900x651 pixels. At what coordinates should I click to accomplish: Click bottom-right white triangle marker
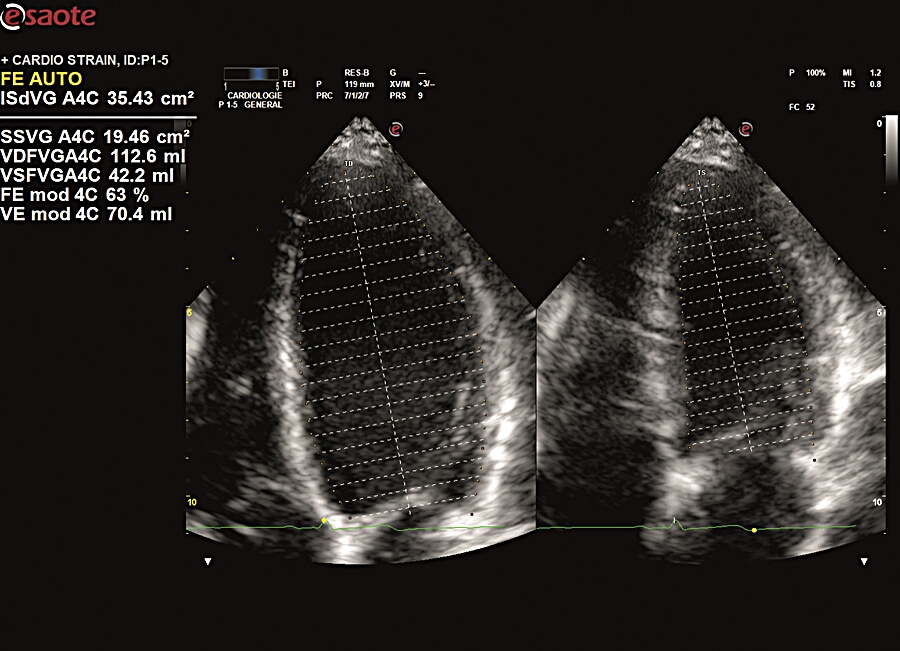[x=864, y=562]
